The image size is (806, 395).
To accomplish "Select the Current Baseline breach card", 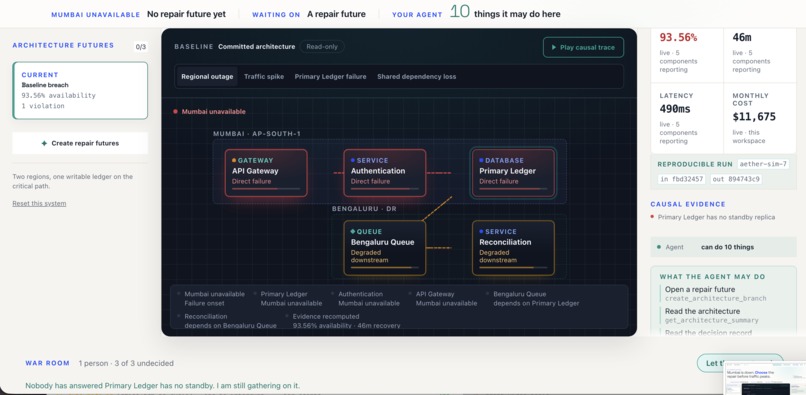I will 80,91.
